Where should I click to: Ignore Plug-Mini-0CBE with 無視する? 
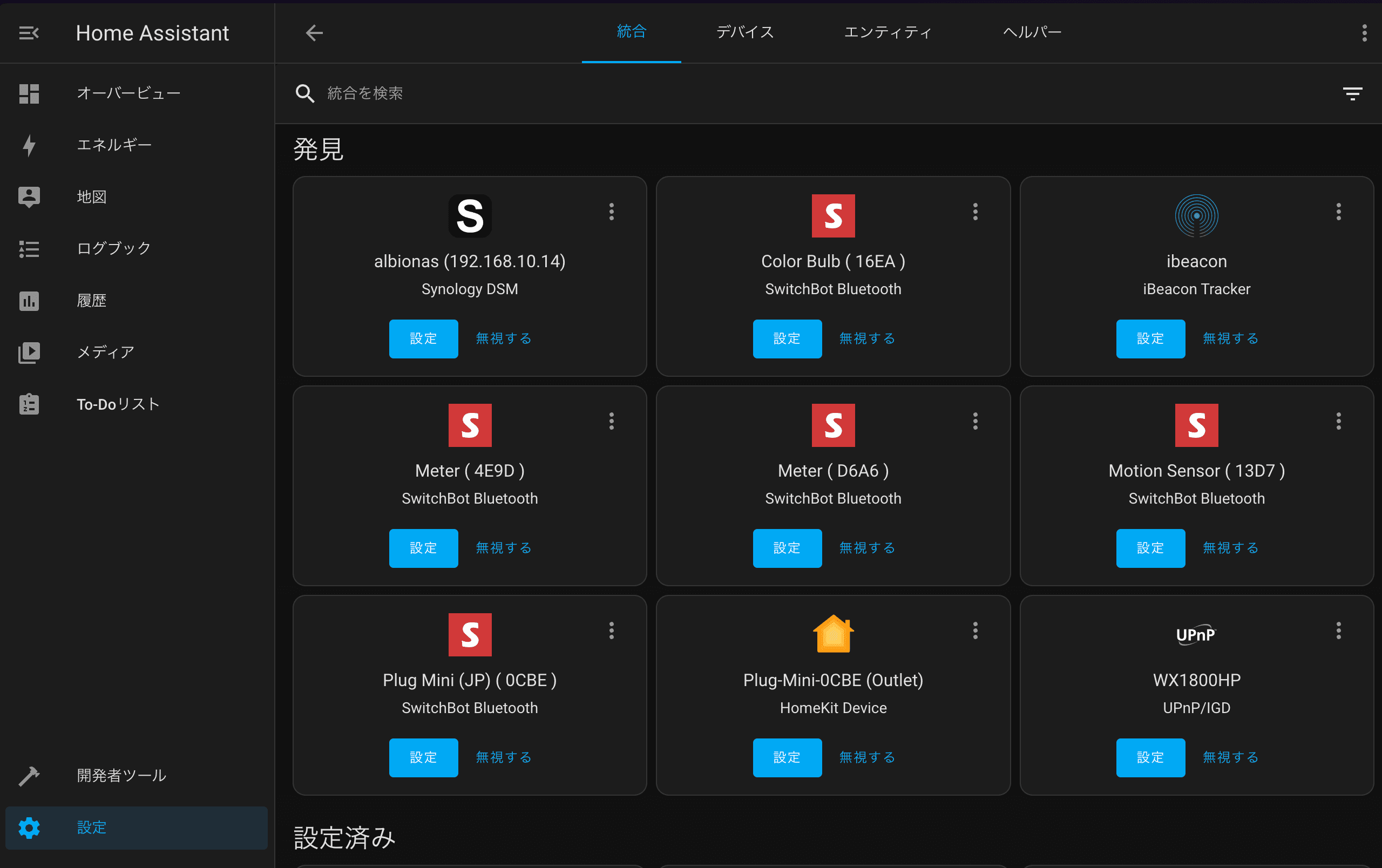click(x=867, y=757)
